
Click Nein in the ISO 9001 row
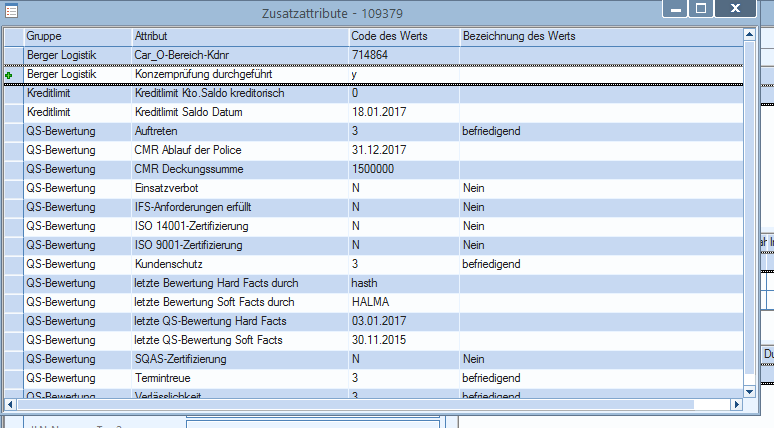(473, 245)
